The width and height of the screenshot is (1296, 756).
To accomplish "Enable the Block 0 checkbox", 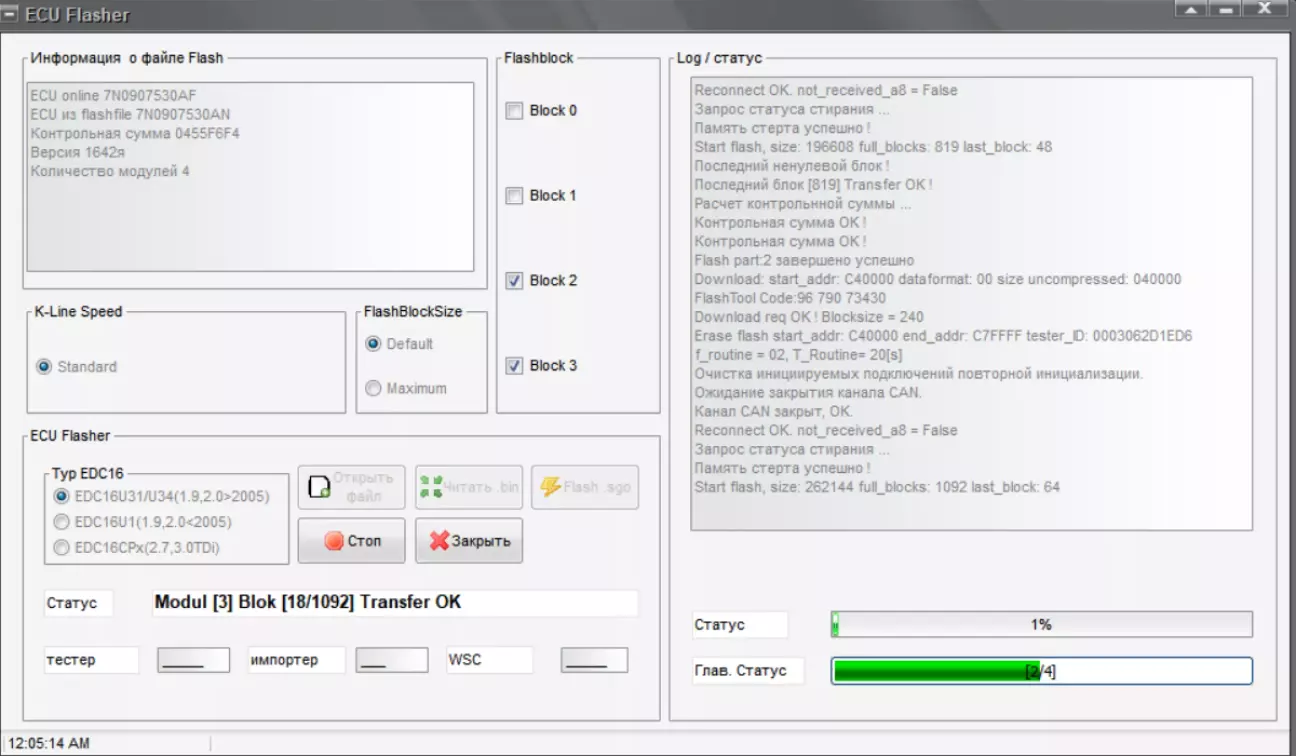I will 514,111.
